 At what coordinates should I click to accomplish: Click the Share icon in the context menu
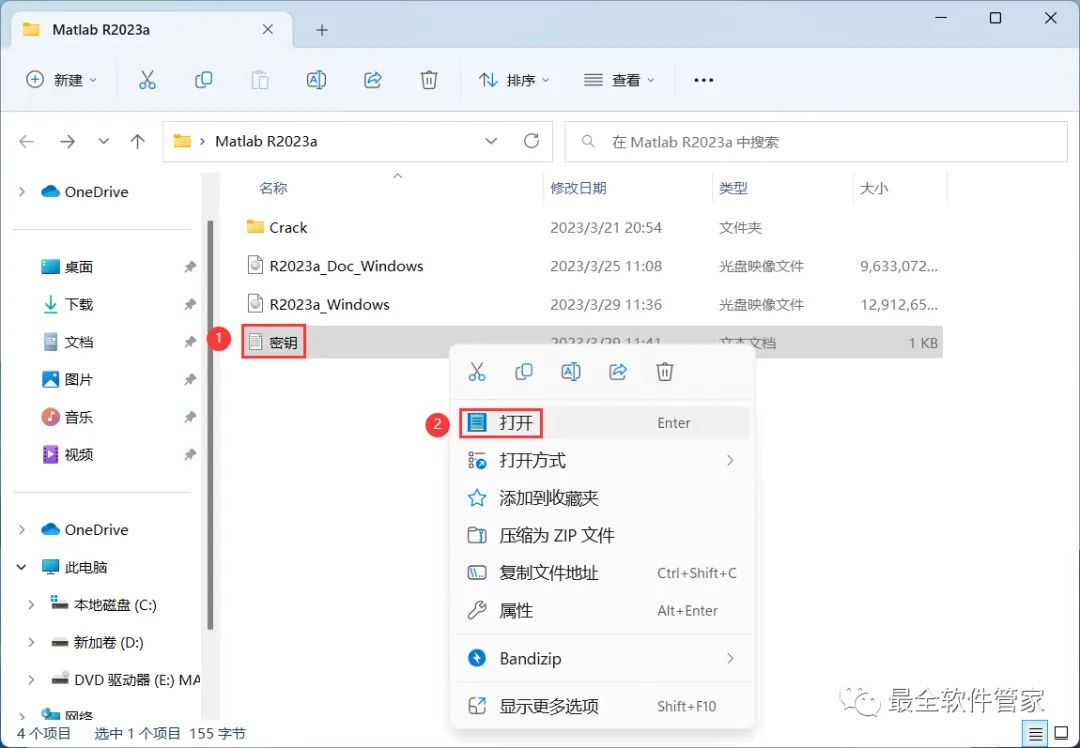tap(618, 372)
